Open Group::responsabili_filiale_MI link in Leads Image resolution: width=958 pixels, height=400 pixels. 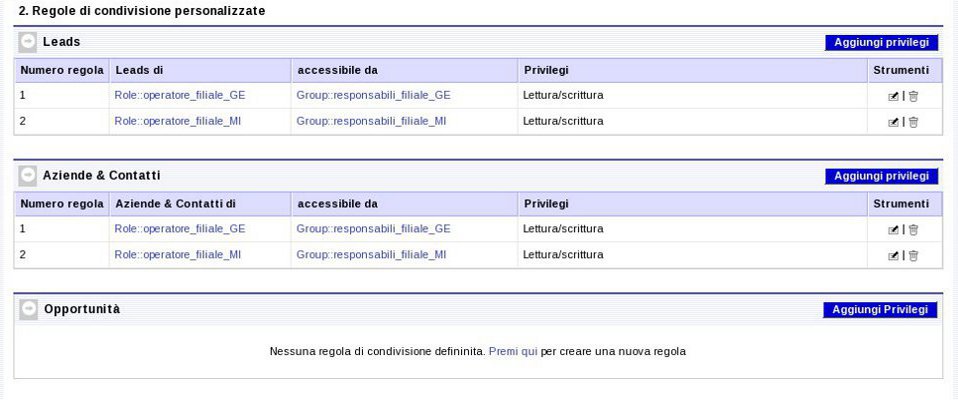371,122
